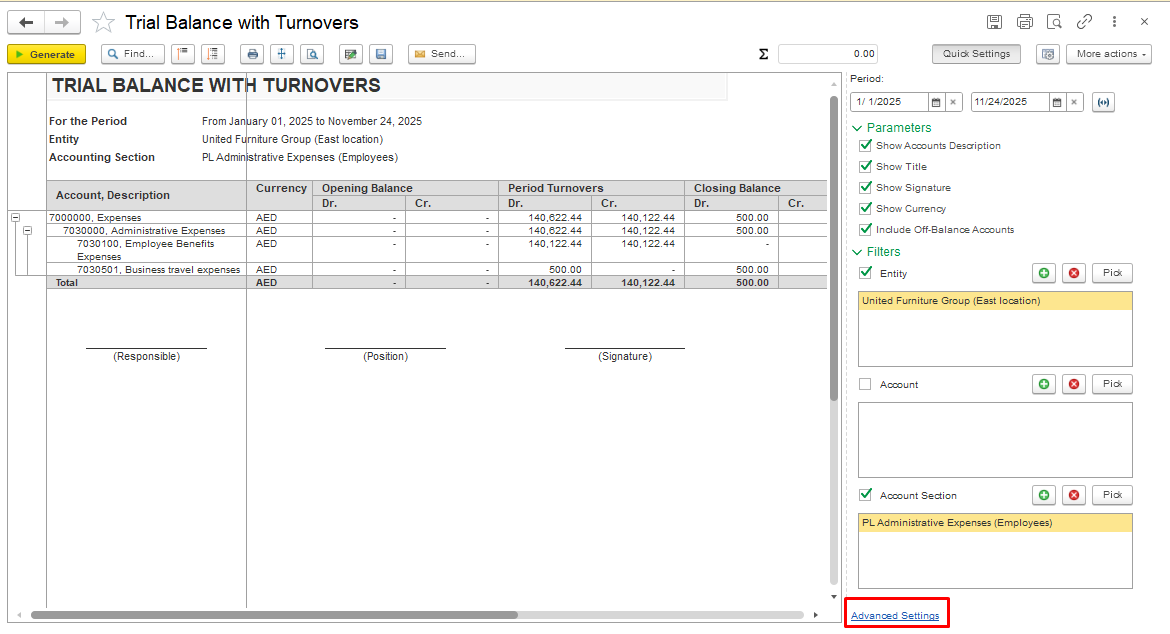Image resolution: width=1170 pixels, height=634 pixels.
Task: Click the horizontal scrollbar under the report
Action: (x=274, y=615)
